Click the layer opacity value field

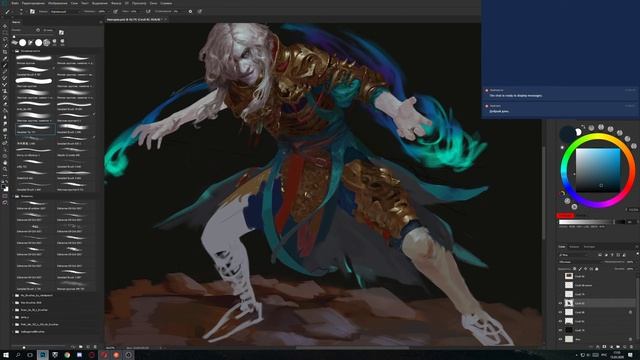[x=630, y=262]
